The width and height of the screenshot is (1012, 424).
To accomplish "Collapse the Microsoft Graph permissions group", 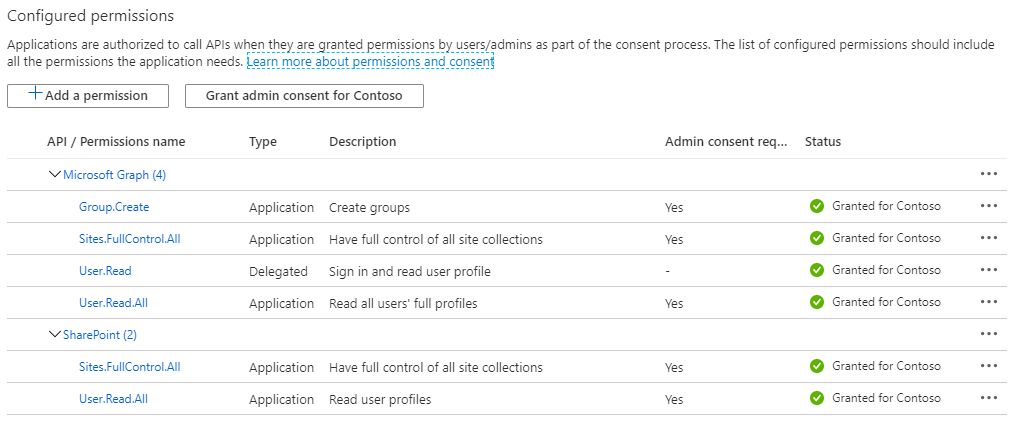I will [55, 174].
